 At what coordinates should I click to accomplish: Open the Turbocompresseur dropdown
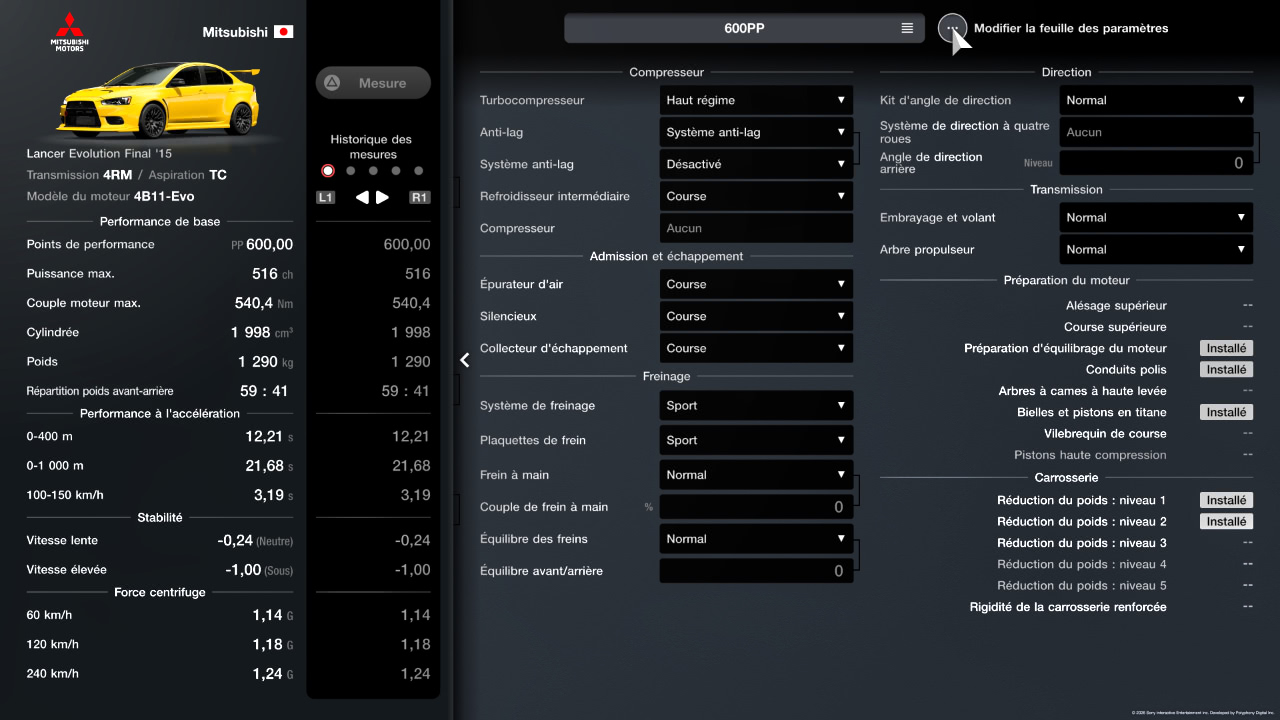756,100
